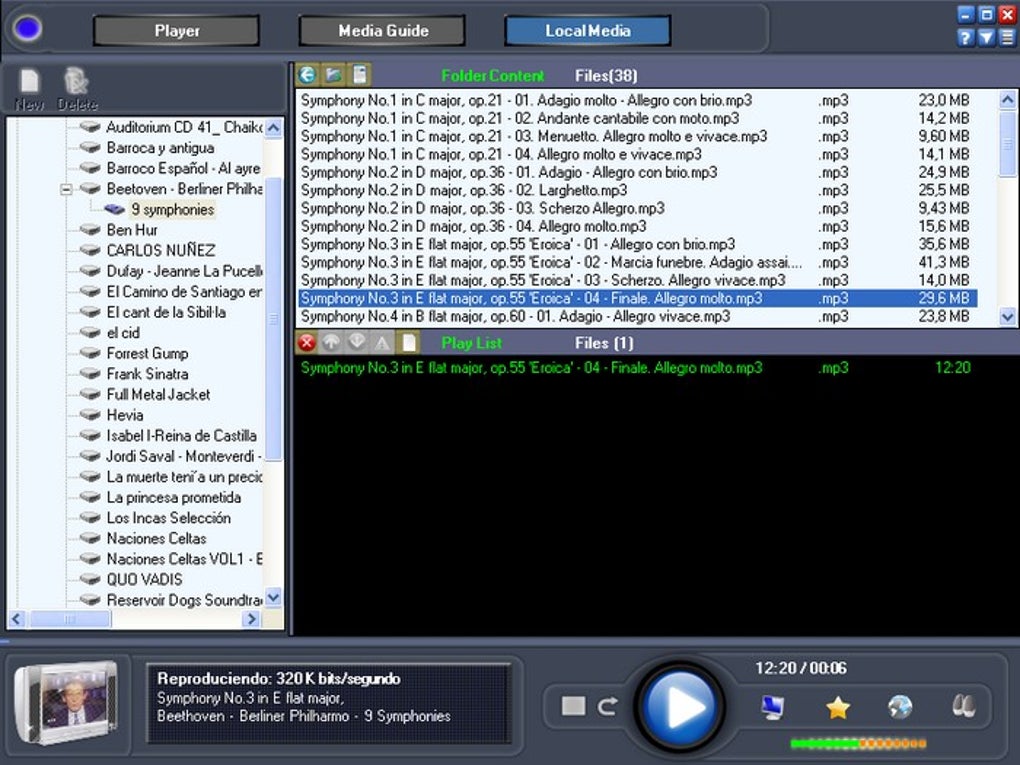Screen dimensions: 1020x765
Task: Select Symphony No.1 02. Andante cantabile file
Action: [638, 118]
